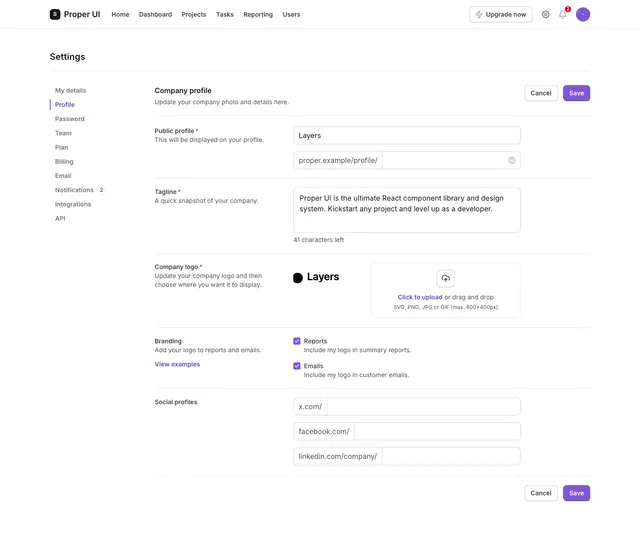The height and width of the screenshot is (544, 640).
Task: Select Billing in settings sidebar
Action: [64, 162]
